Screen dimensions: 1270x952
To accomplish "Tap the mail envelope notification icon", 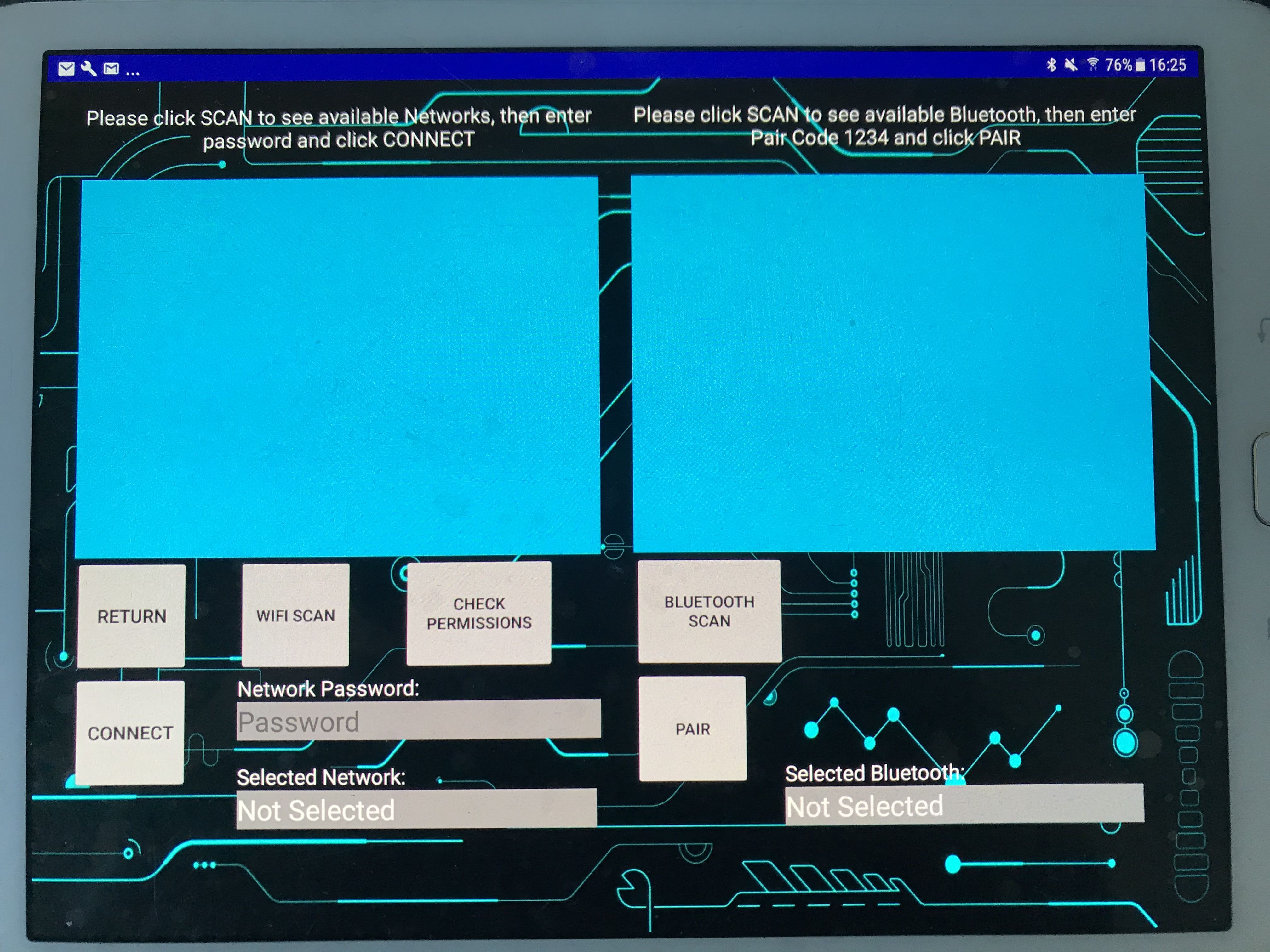I will [66, 70].
